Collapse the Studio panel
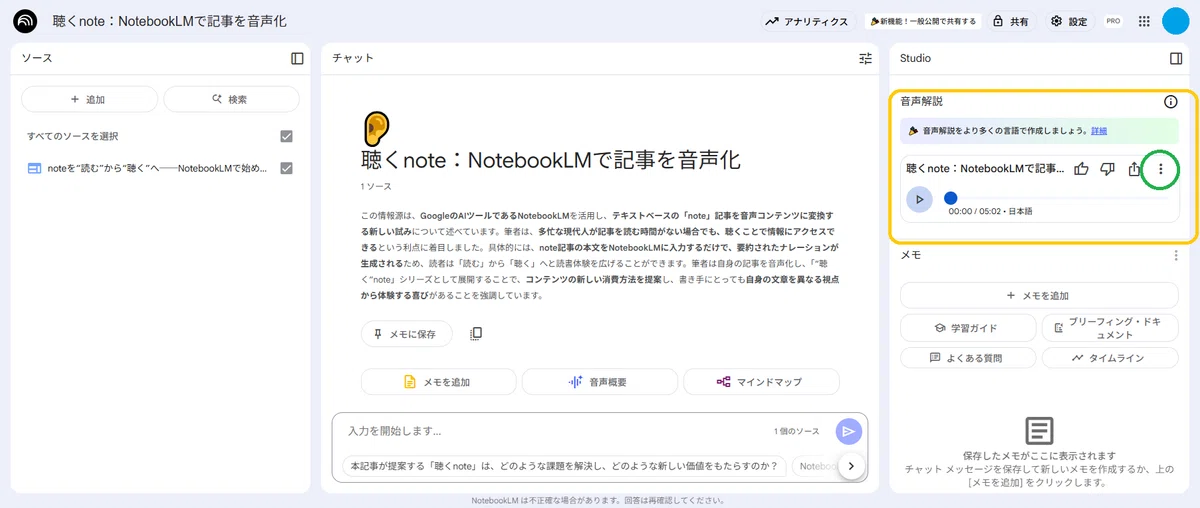Screen dimensions: 1200x508 tap(1176, 59)
